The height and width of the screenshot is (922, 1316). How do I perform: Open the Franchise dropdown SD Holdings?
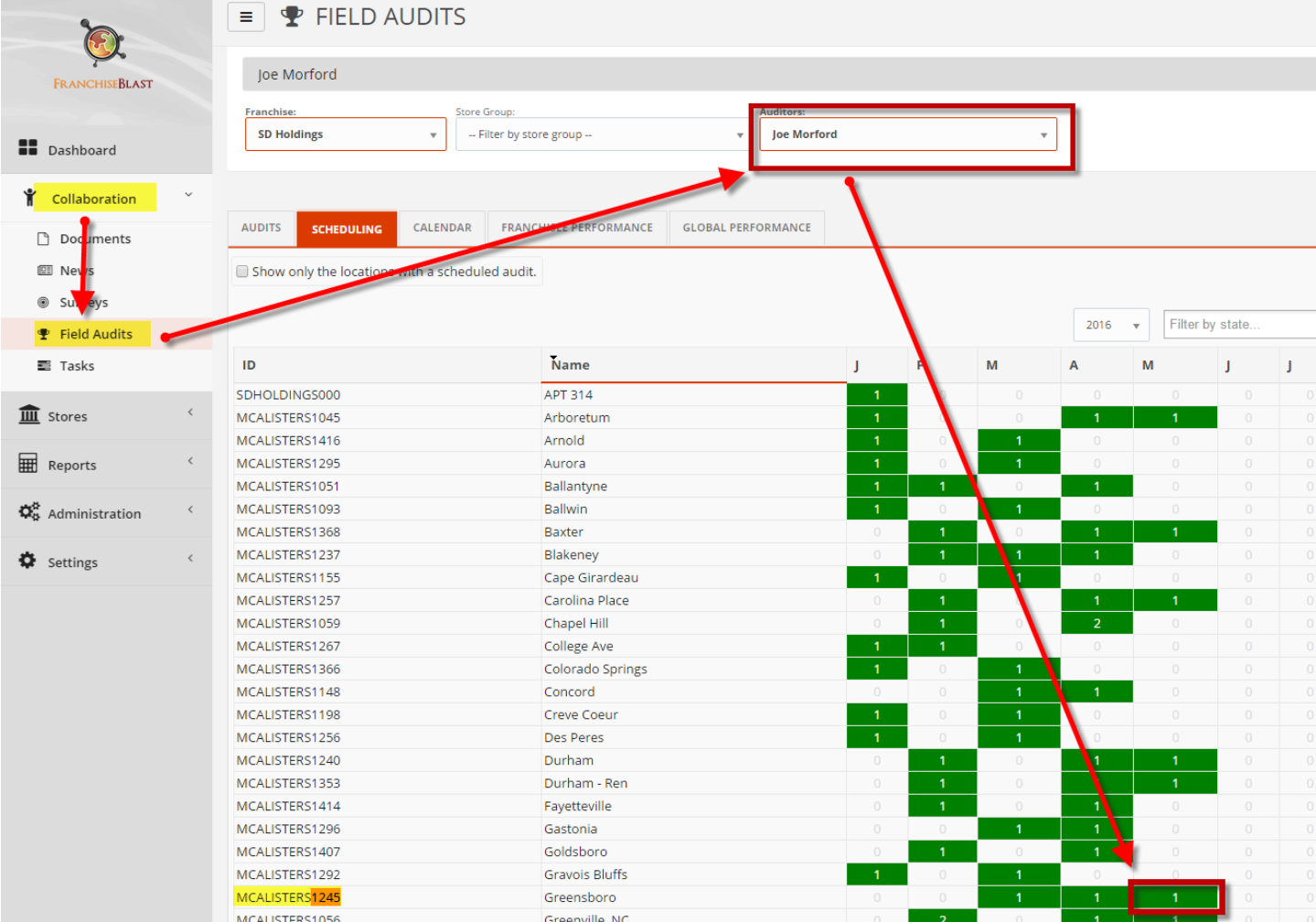pos(346,134)
